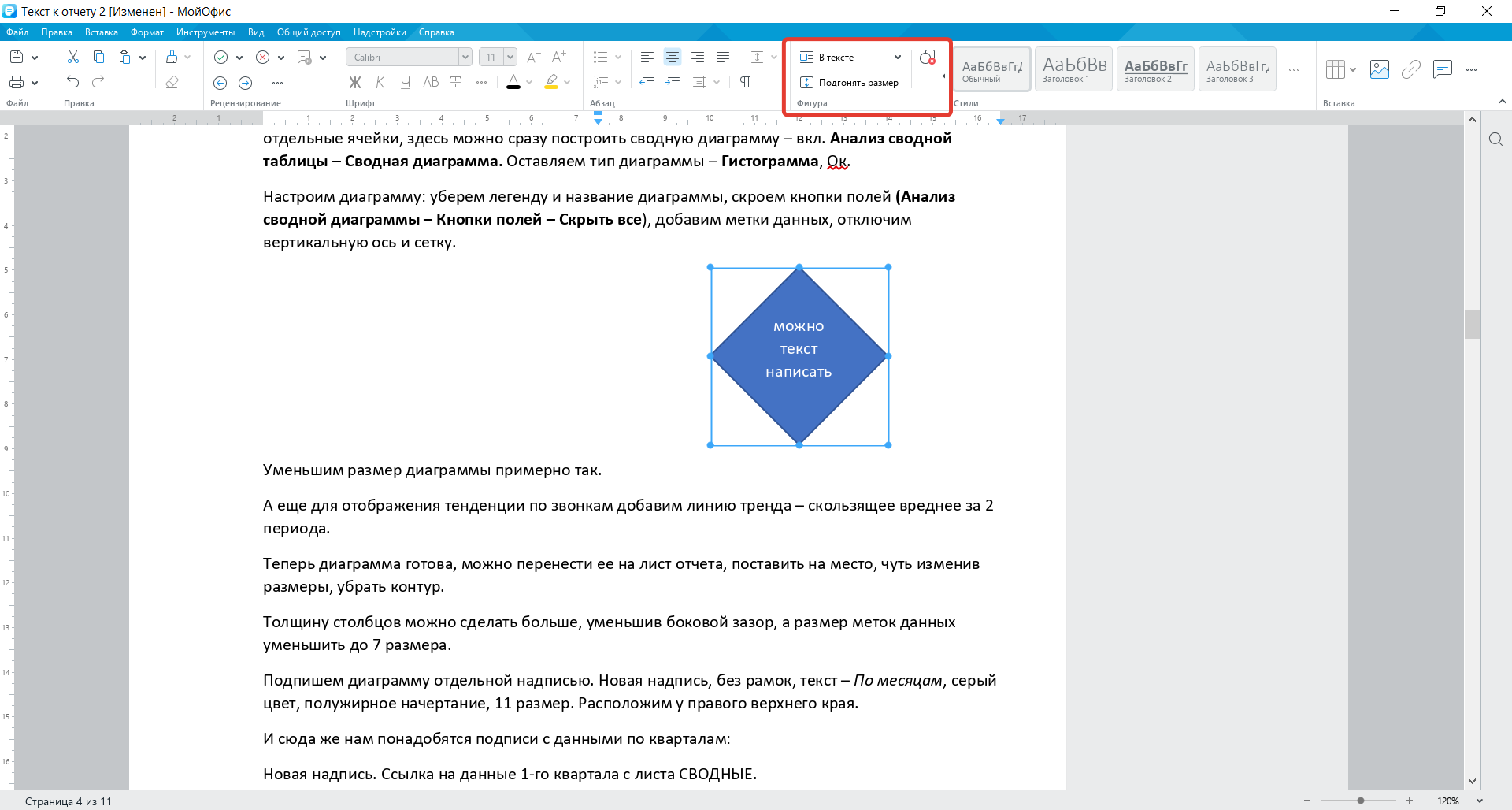This screenshot has width=1512, height=810.
Task: Increase font size with the A+ icon
Action: click(x=559, y=57)
